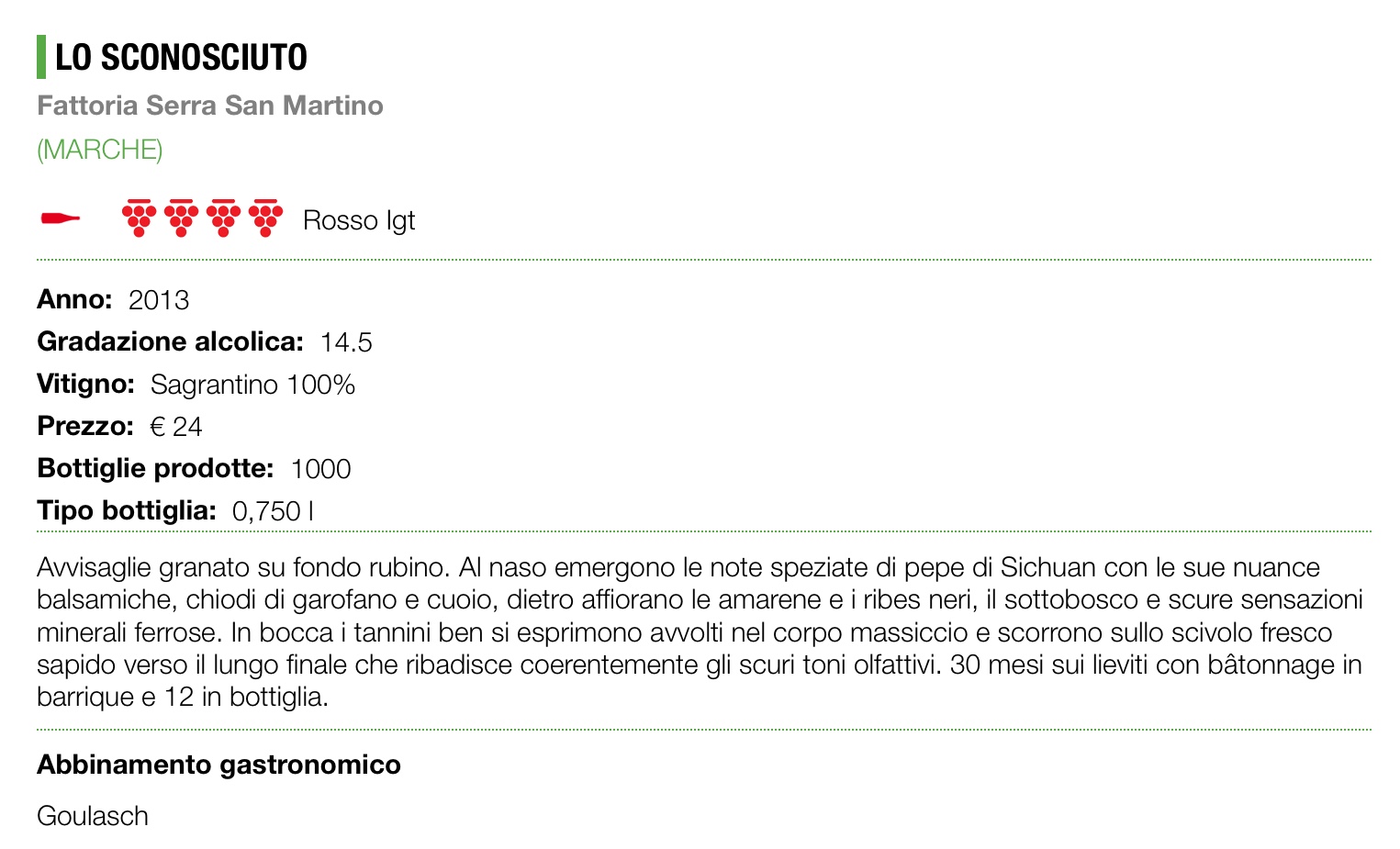The width and height of the screenshot is (1400, 849).
Task: Click the third grape cluster rating icon
Action: [224, 218]
